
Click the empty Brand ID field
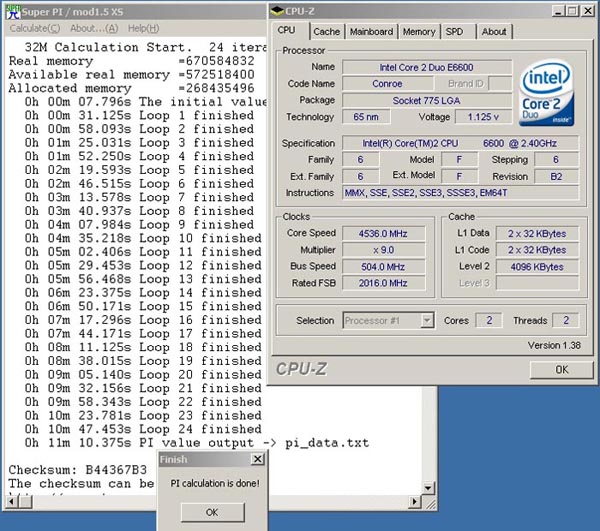[500, 83]
